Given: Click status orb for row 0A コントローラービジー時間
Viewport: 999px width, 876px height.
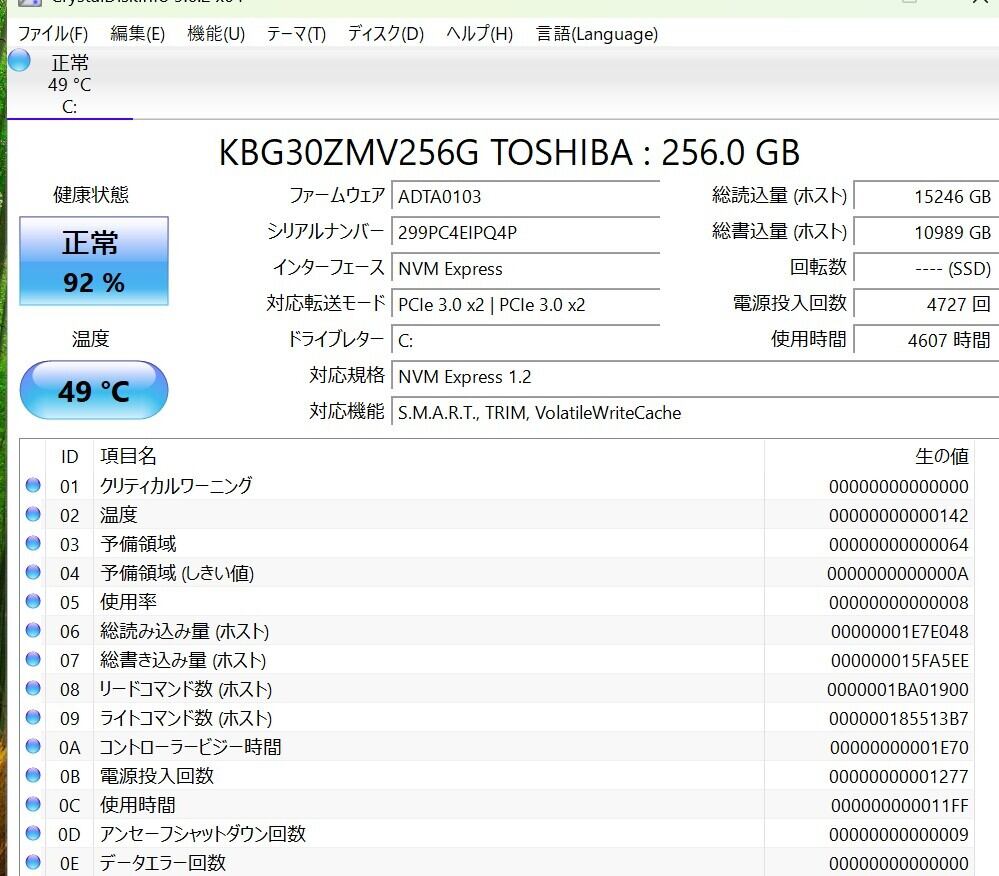Looking at the screenshot, I should 33,746.
